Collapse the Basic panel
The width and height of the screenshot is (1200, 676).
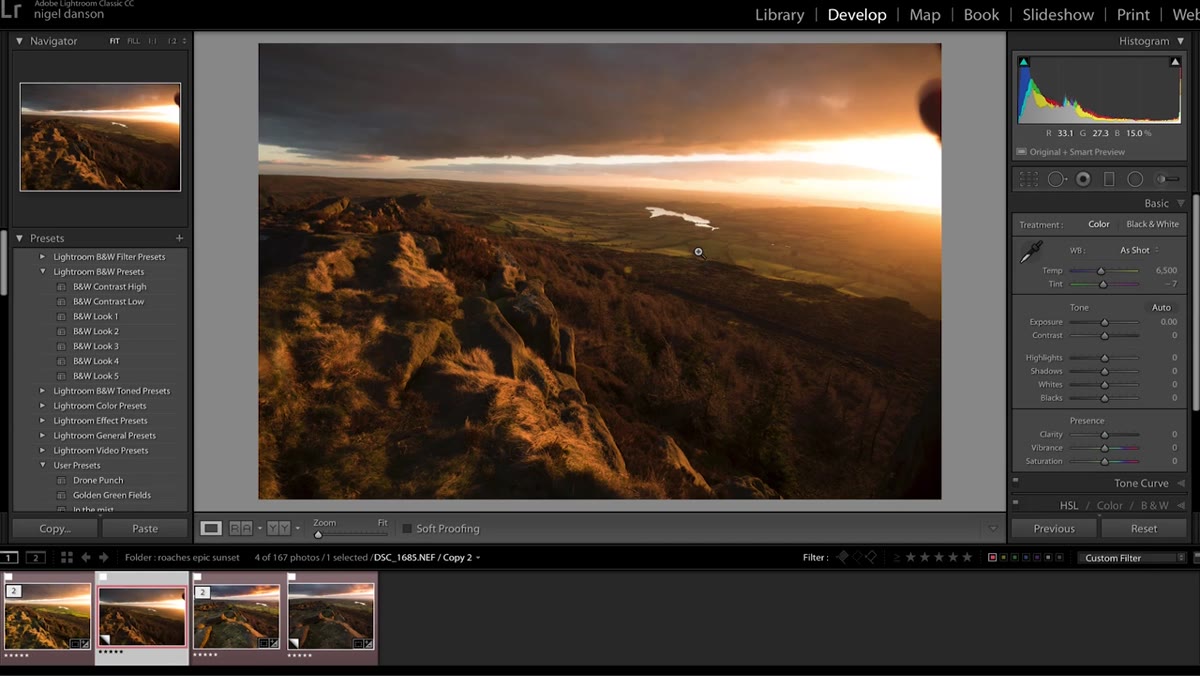[1181, 203]
